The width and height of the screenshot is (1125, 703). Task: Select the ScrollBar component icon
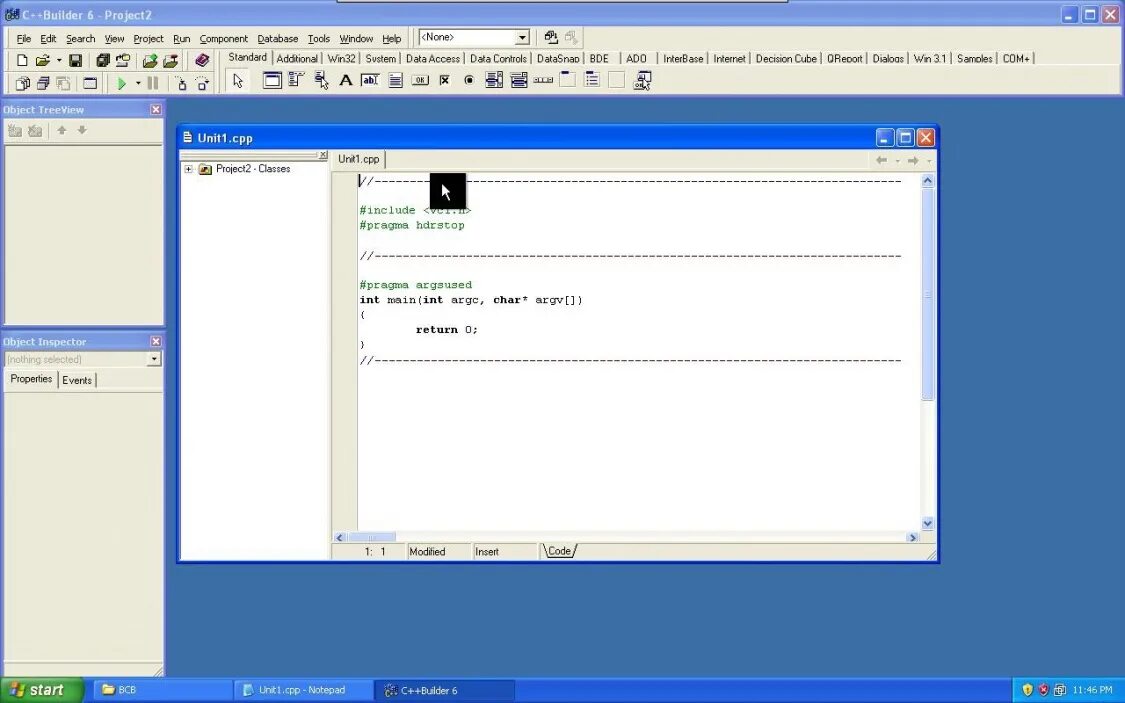[x=543, y=80]
